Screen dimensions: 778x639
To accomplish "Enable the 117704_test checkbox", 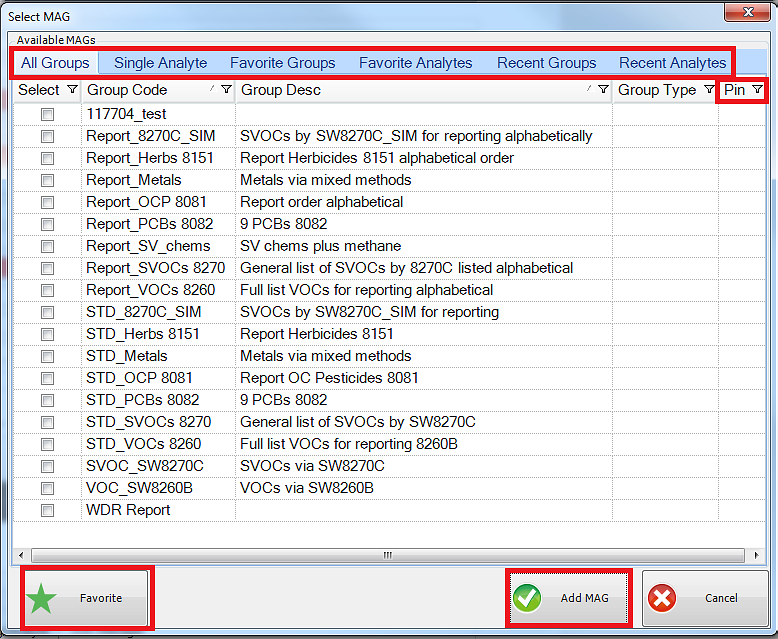I will click(x=47, y=114).
